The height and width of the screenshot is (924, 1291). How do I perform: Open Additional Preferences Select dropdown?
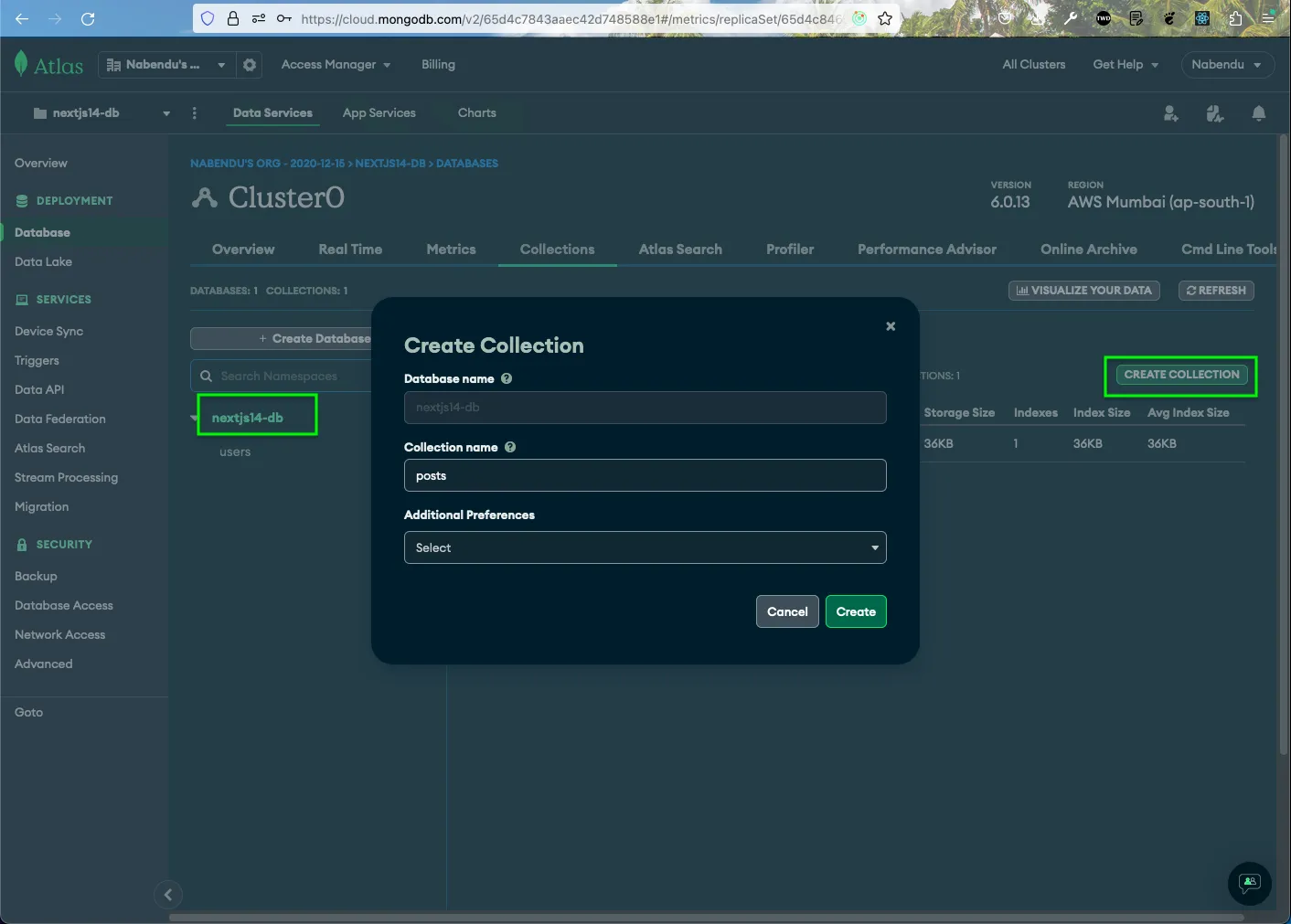point(645,547)
